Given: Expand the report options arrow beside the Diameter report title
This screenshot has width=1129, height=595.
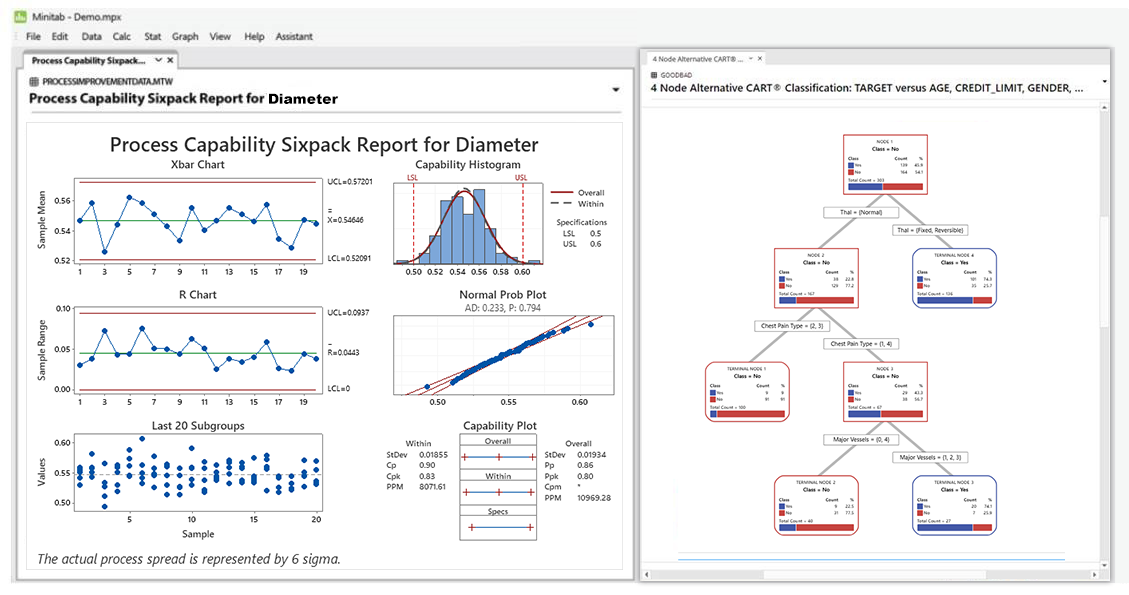Looking at the screenshot, I should (x=614, y=88).
